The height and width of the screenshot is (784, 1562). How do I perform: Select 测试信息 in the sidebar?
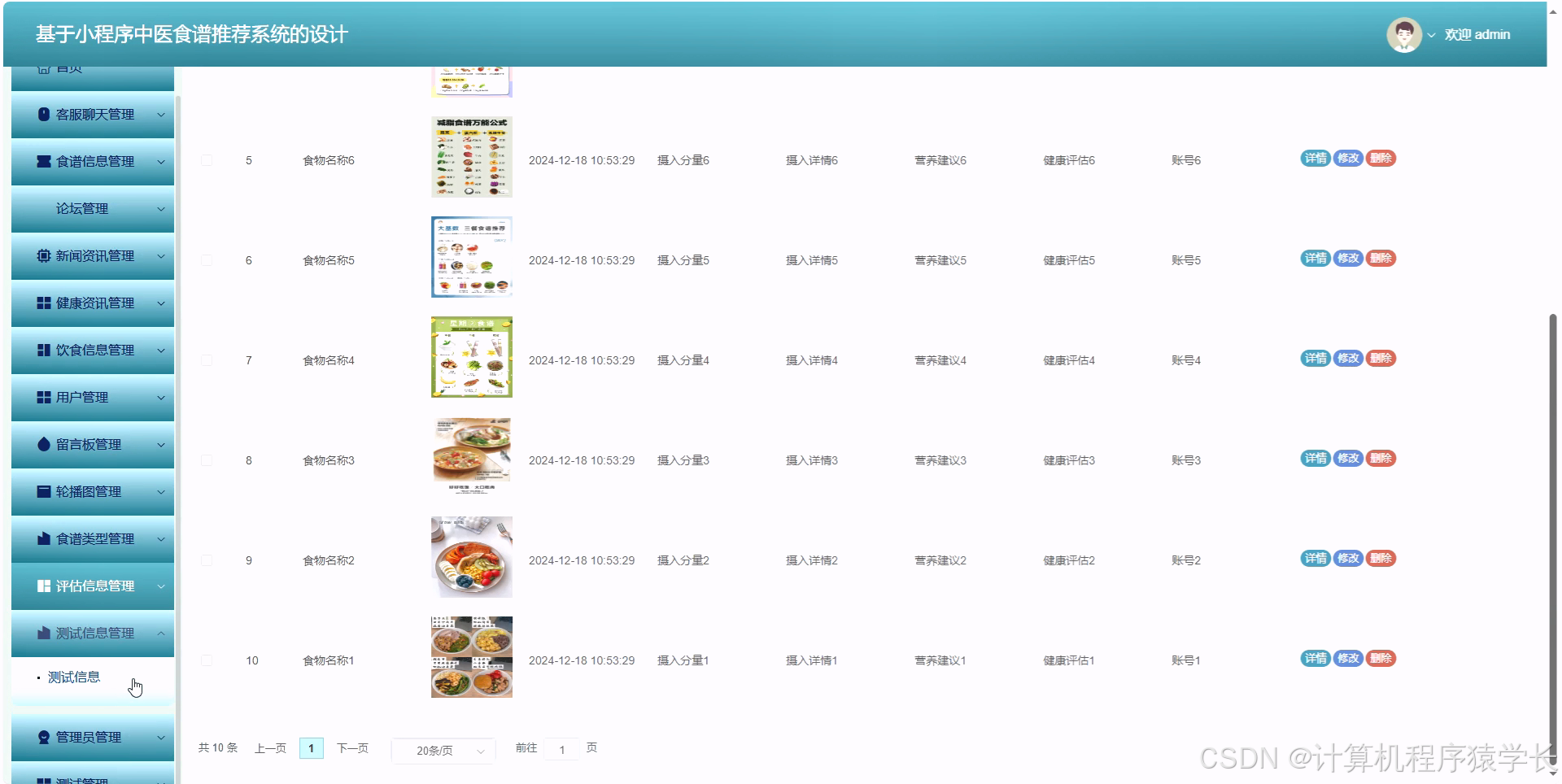[x=74, y=676]
